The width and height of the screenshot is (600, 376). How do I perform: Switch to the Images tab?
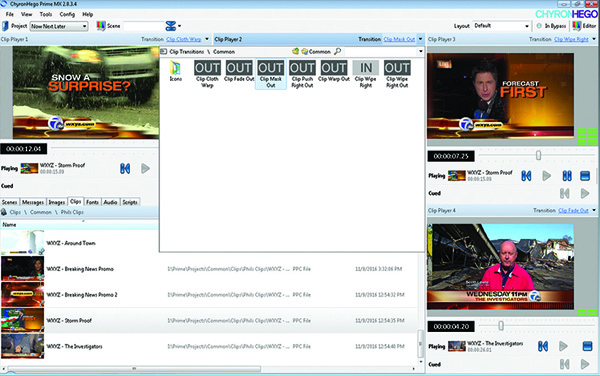tap(57, 202)
